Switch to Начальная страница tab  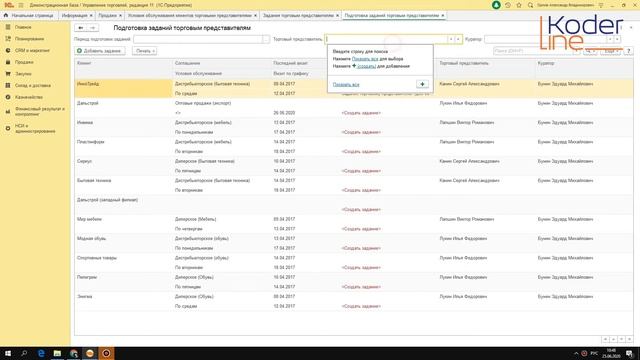pos(29,16)
